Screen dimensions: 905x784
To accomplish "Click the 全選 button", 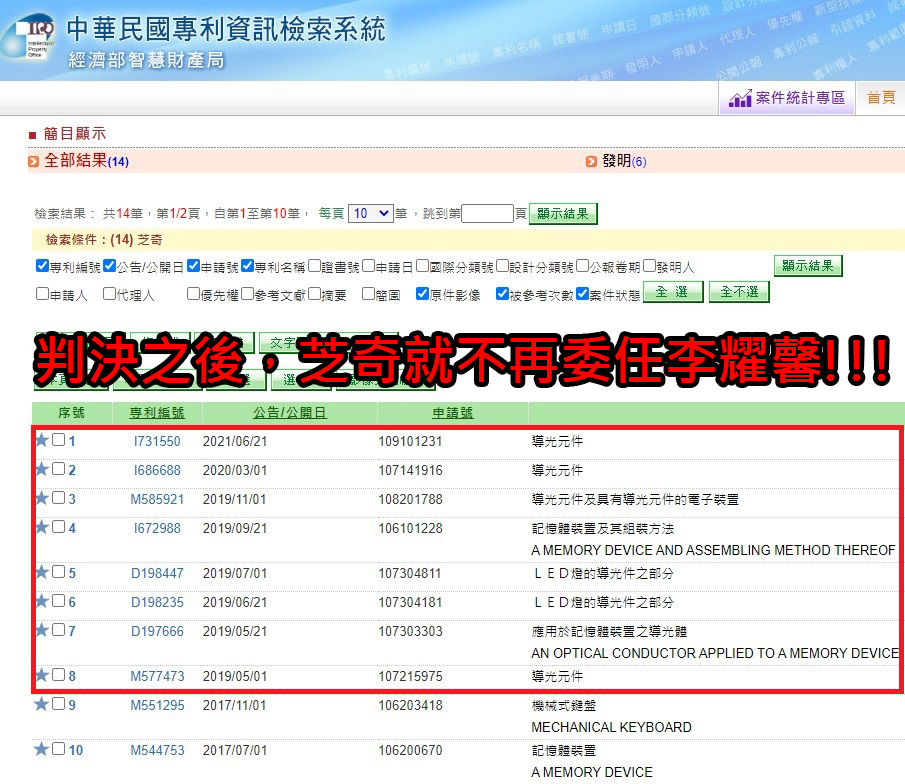I will tap(673, 292).
